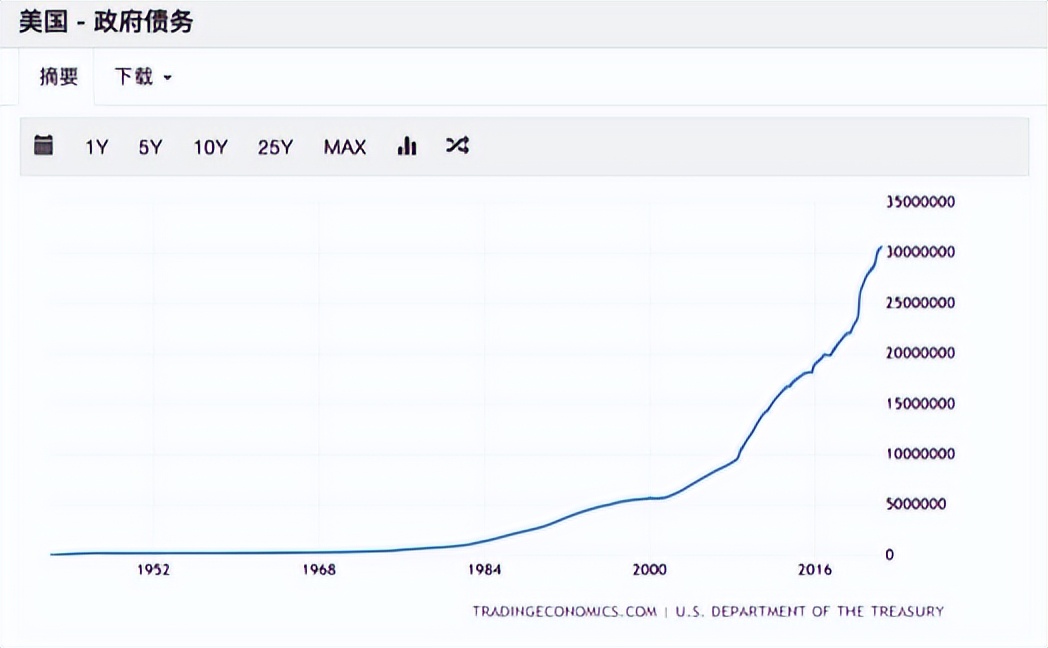
Task: Switch to the 摘要 tab
Action: click(x=58, y=77)
